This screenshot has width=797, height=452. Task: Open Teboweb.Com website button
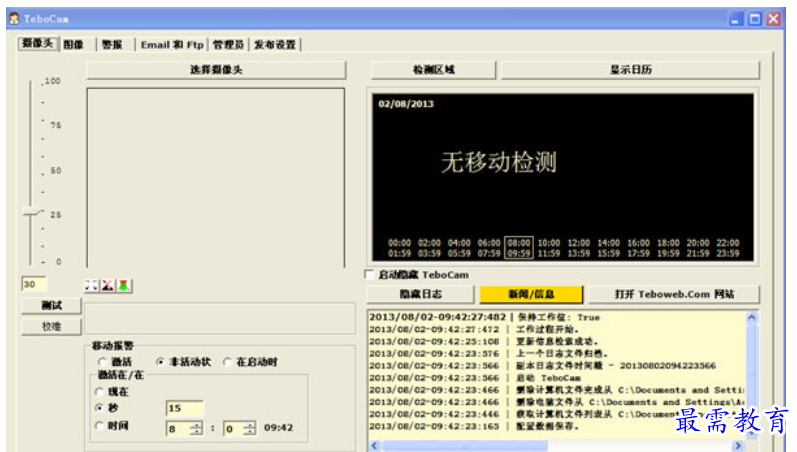[674, 294]
